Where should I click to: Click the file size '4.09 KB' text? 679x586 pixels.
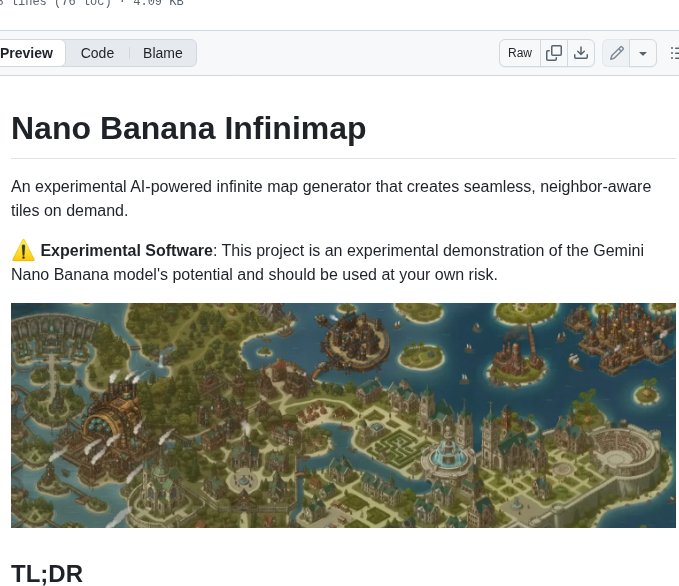pos(158,3)
